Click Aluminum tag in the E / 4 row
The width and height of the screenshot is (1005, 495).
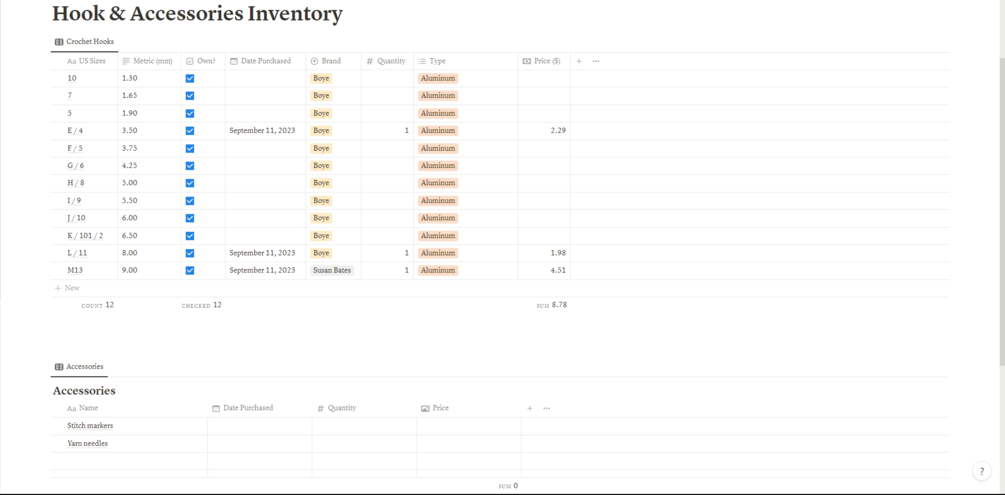pos(438,131)
